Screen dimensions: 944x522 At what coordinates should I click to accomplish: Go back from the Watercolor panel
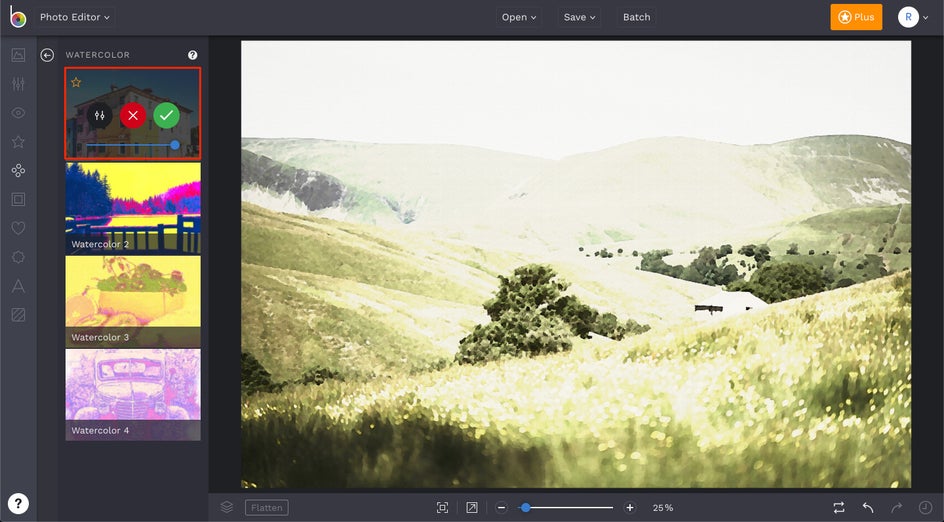[47, 55]
